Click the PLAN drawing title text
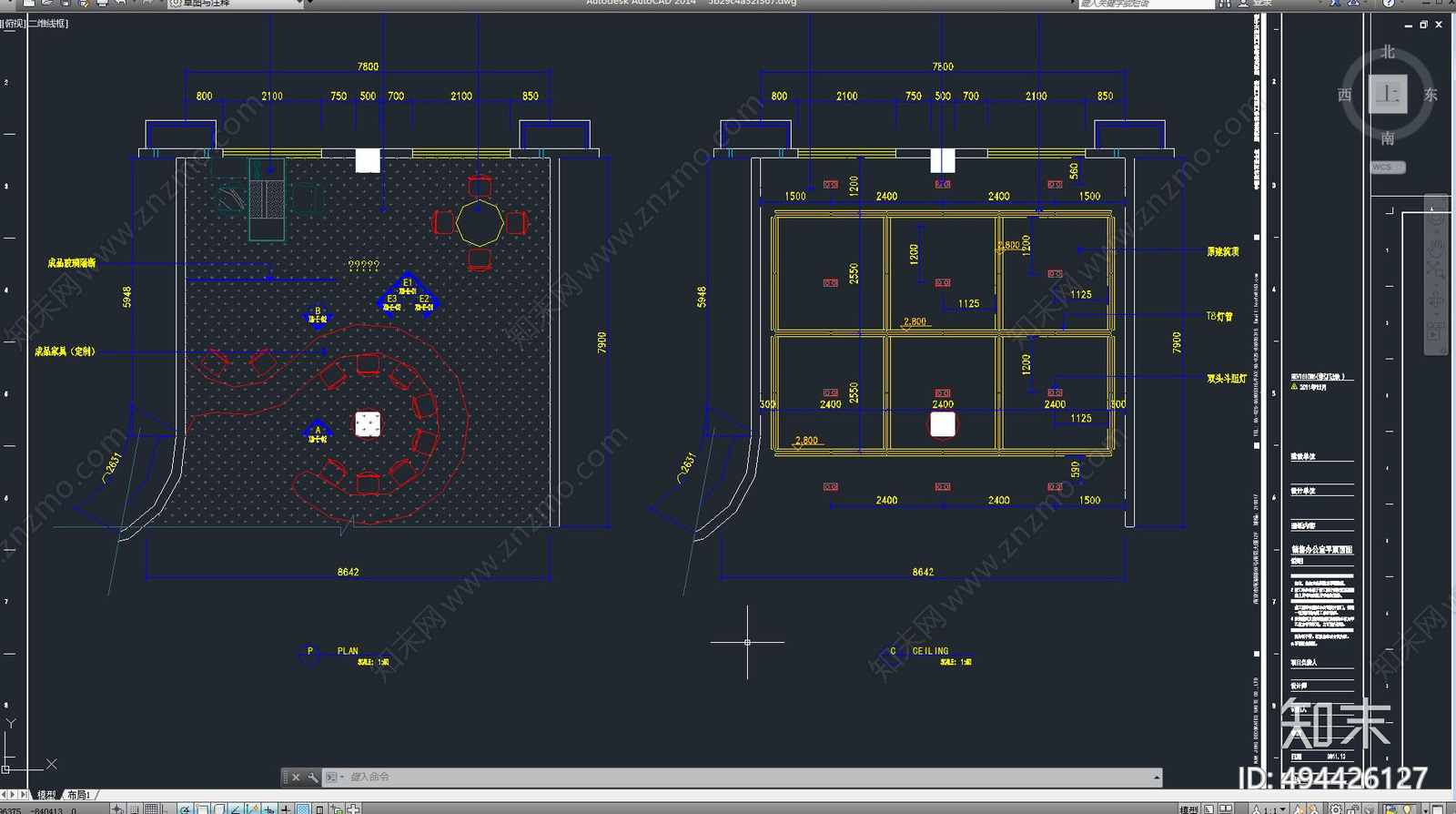 point(348,651)
